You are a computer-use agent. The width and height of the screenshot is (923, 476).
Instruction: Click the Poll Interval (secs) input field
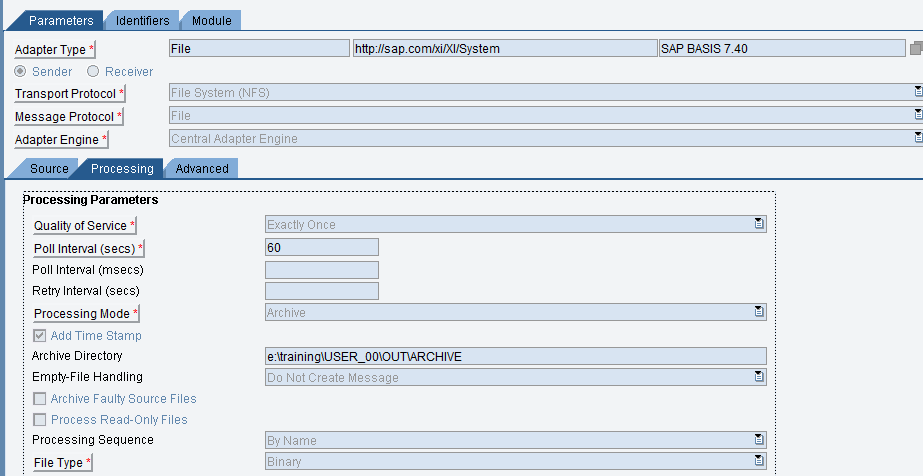322,247
